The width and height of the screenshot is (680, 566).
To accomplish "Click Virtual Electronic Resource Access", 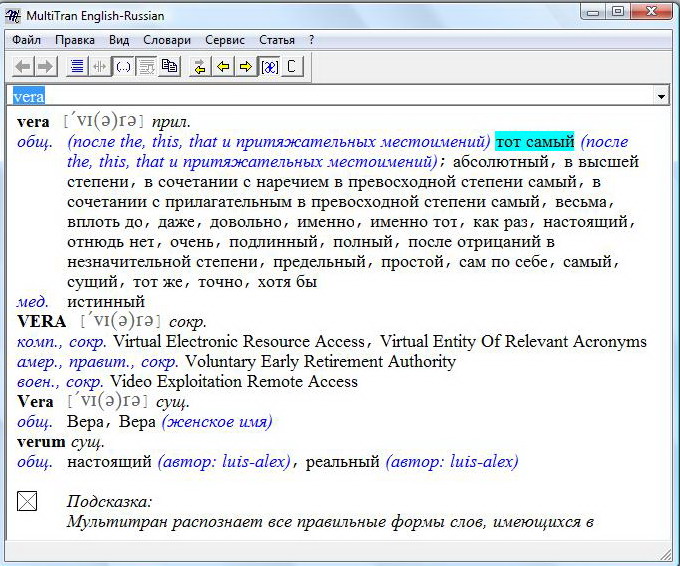I will (239, 341).
